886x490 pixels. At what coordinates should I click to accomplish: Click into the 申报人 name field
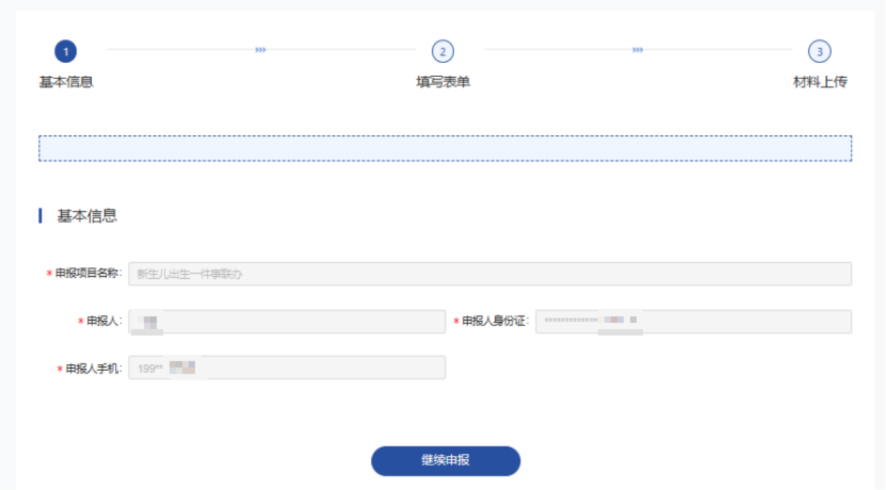pyautogui.click(x=286, y=321)
